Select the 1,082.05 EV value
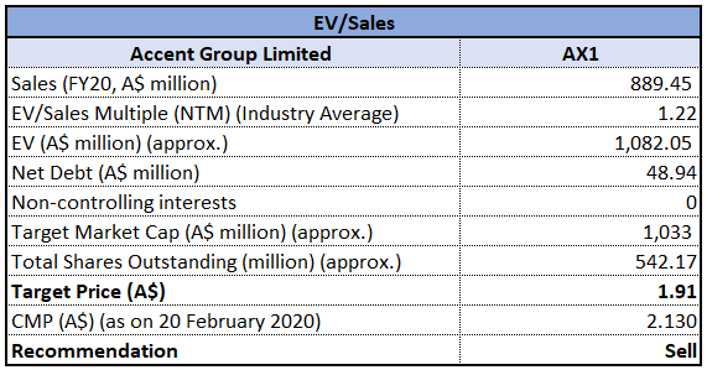 580,143
